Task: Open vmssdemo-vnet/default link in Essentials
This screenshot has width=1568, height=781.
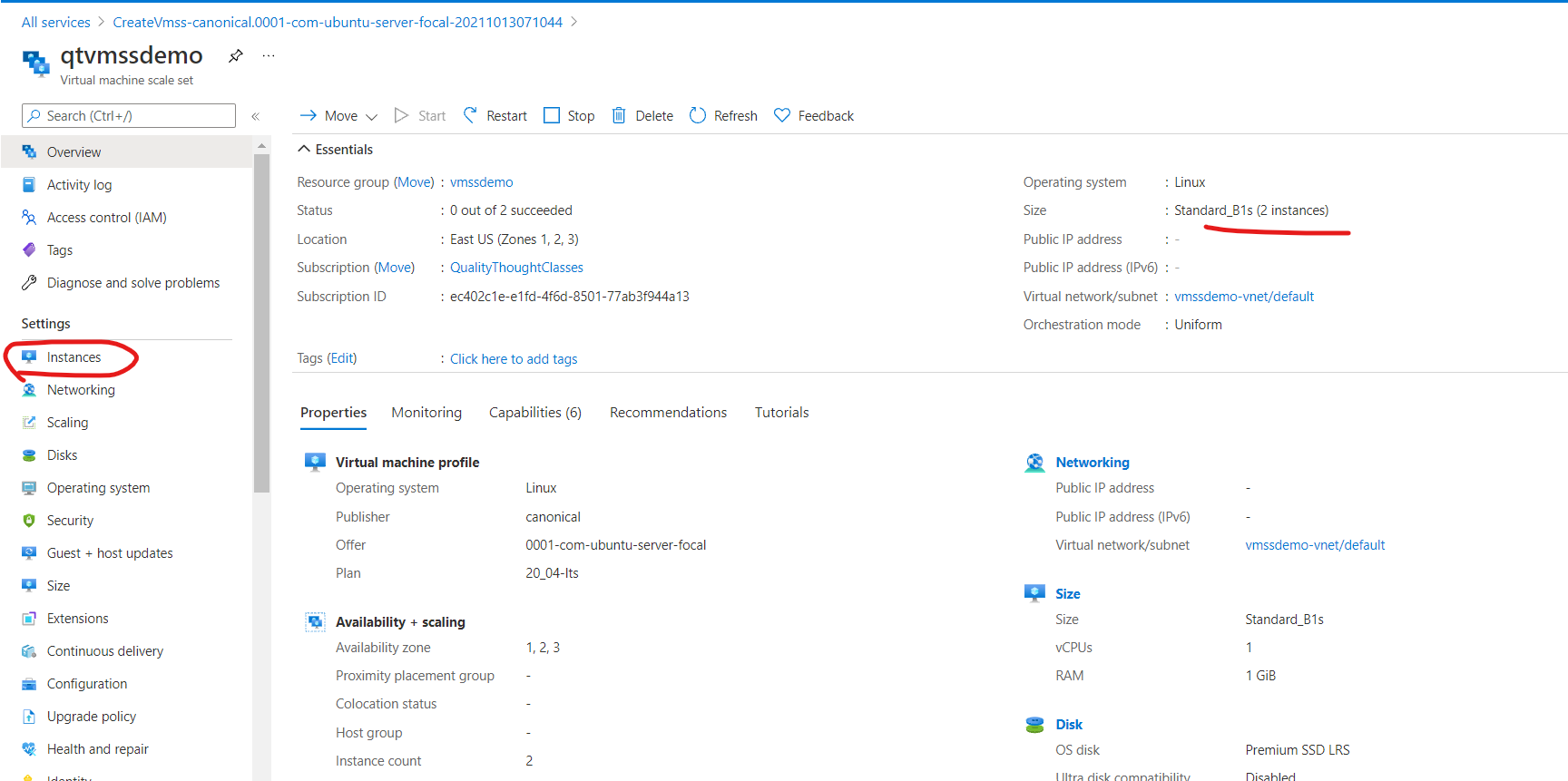Action: point(1244,297)
